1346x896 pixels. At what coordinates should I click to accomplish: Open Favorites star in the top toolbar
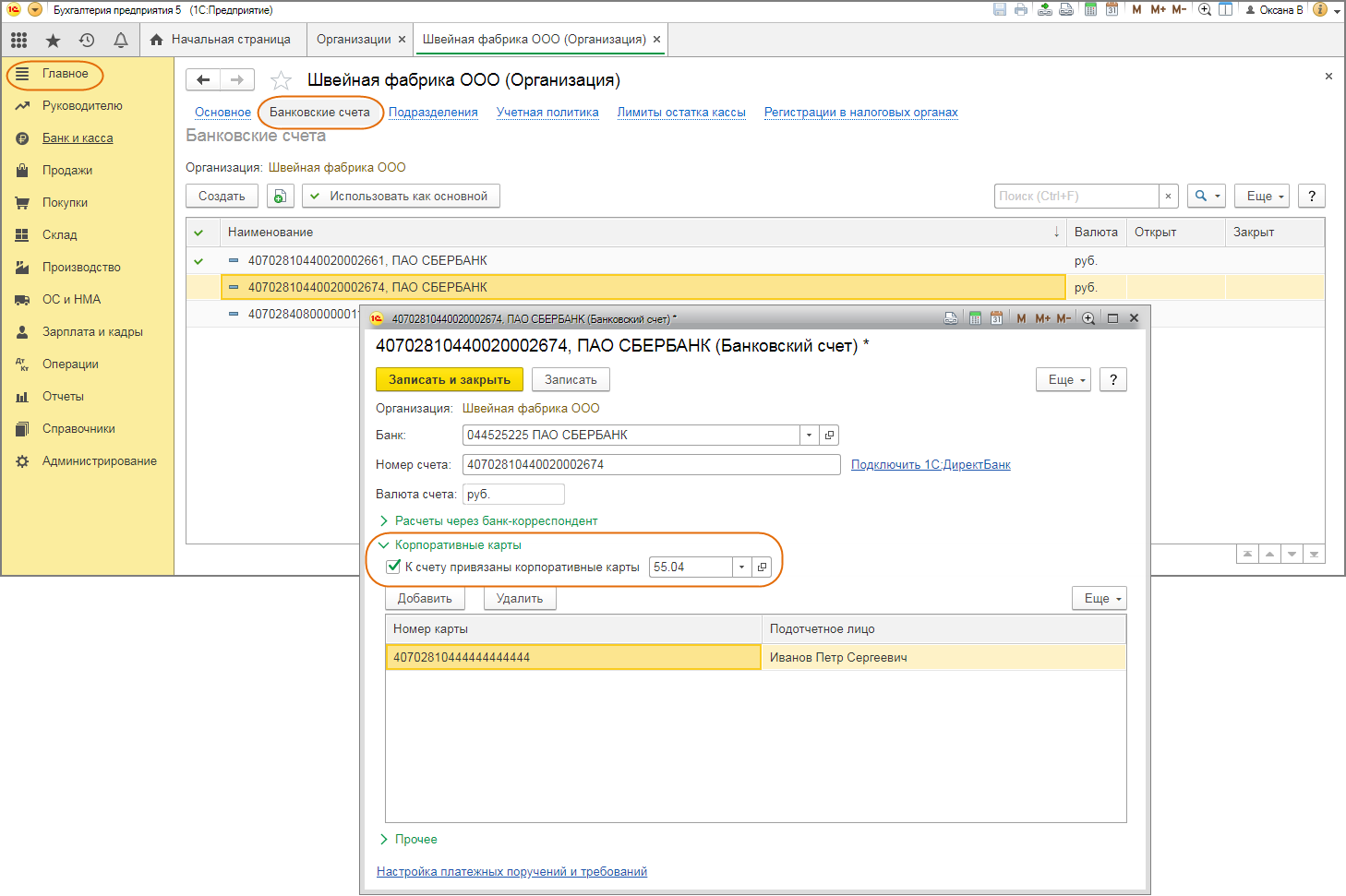pyautogui.click(x=54, y=40)
